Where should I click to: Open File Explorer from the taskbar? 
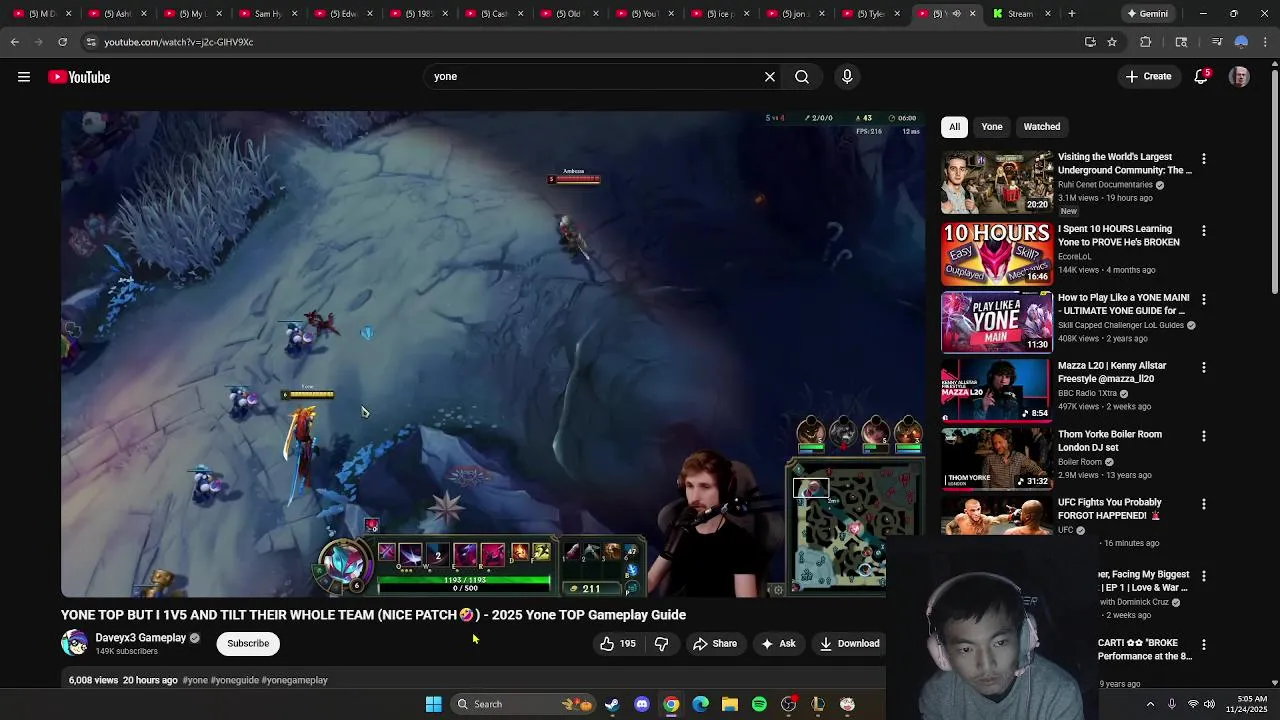click(730, 704)
